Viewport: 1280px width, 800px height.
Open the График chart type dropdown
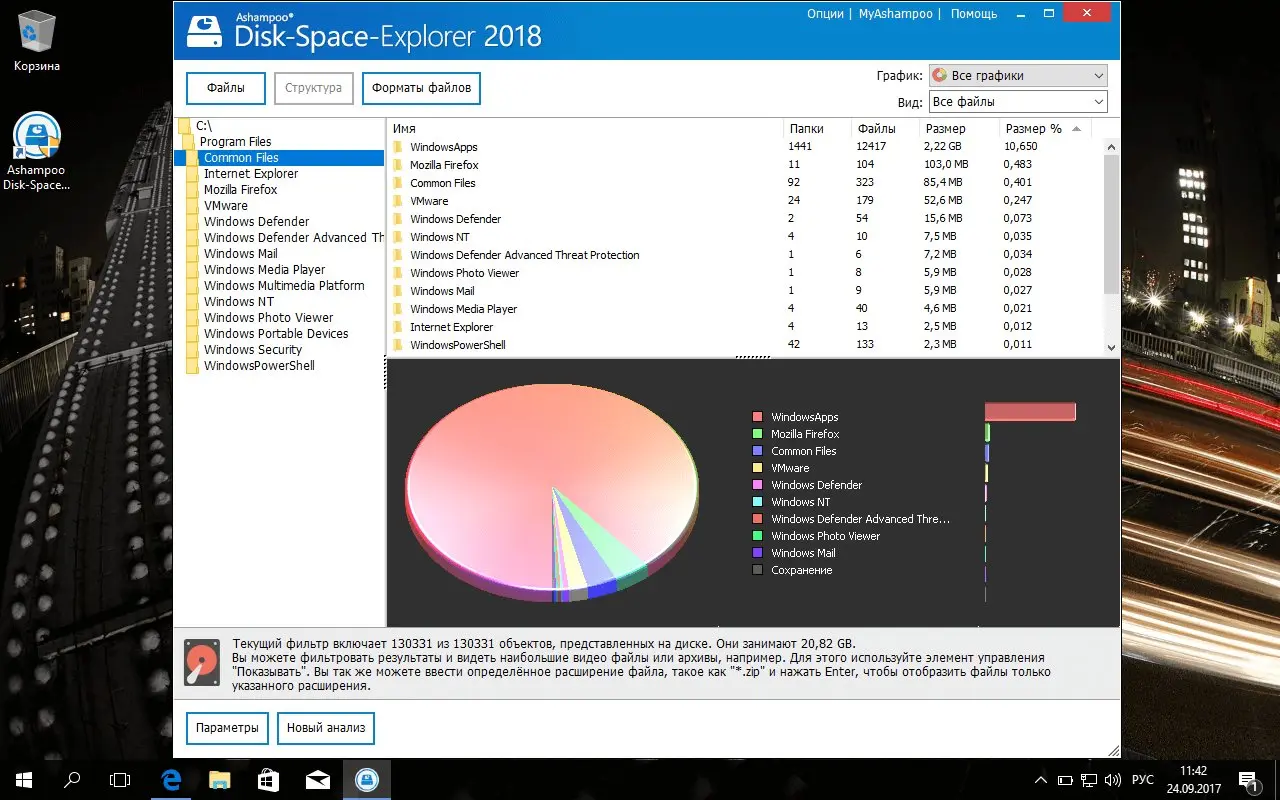pyautogui.click(x=1018, y=75)
